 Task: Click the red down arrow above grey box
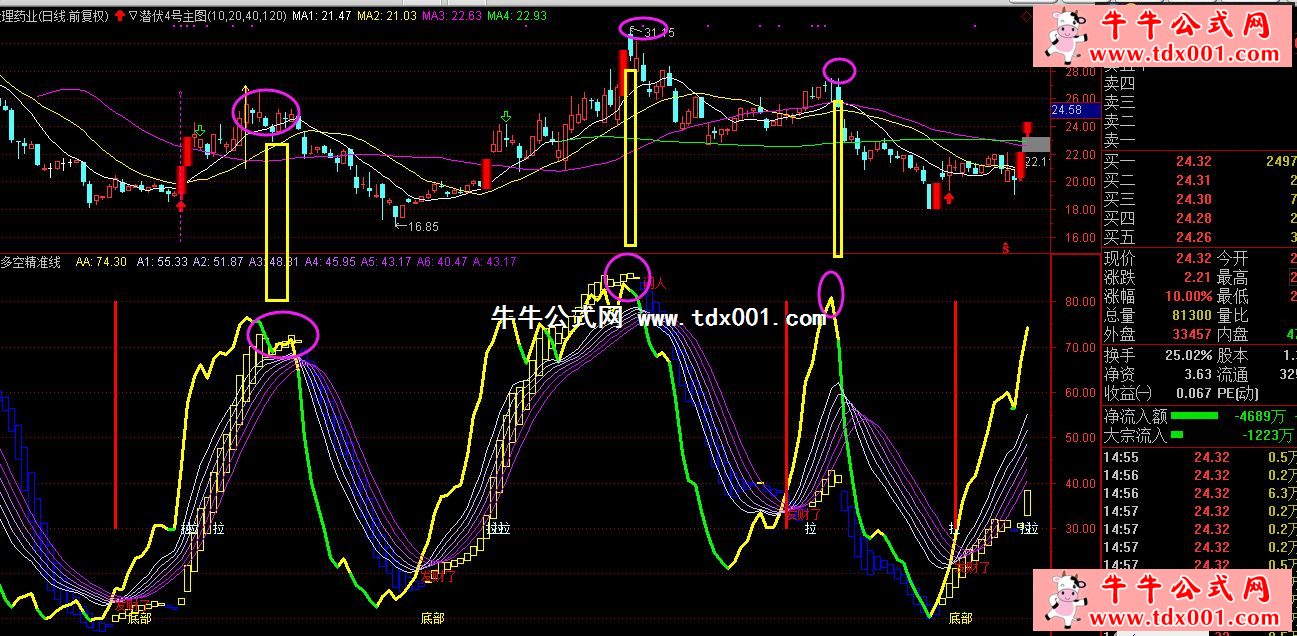pyautogui.click(x=1027, y=128)
